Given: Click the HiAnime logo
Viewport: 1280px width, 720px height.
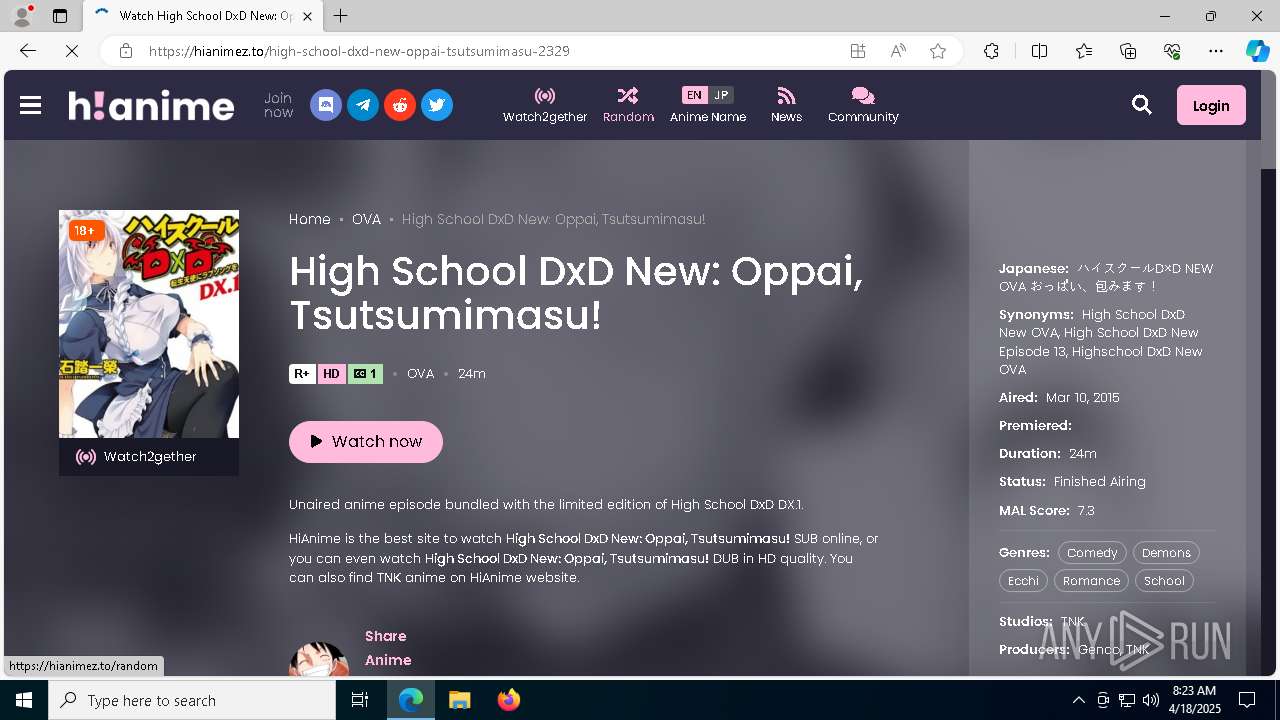Looking at the screenshot, I should pyautogui.click(x=151, y=105).
